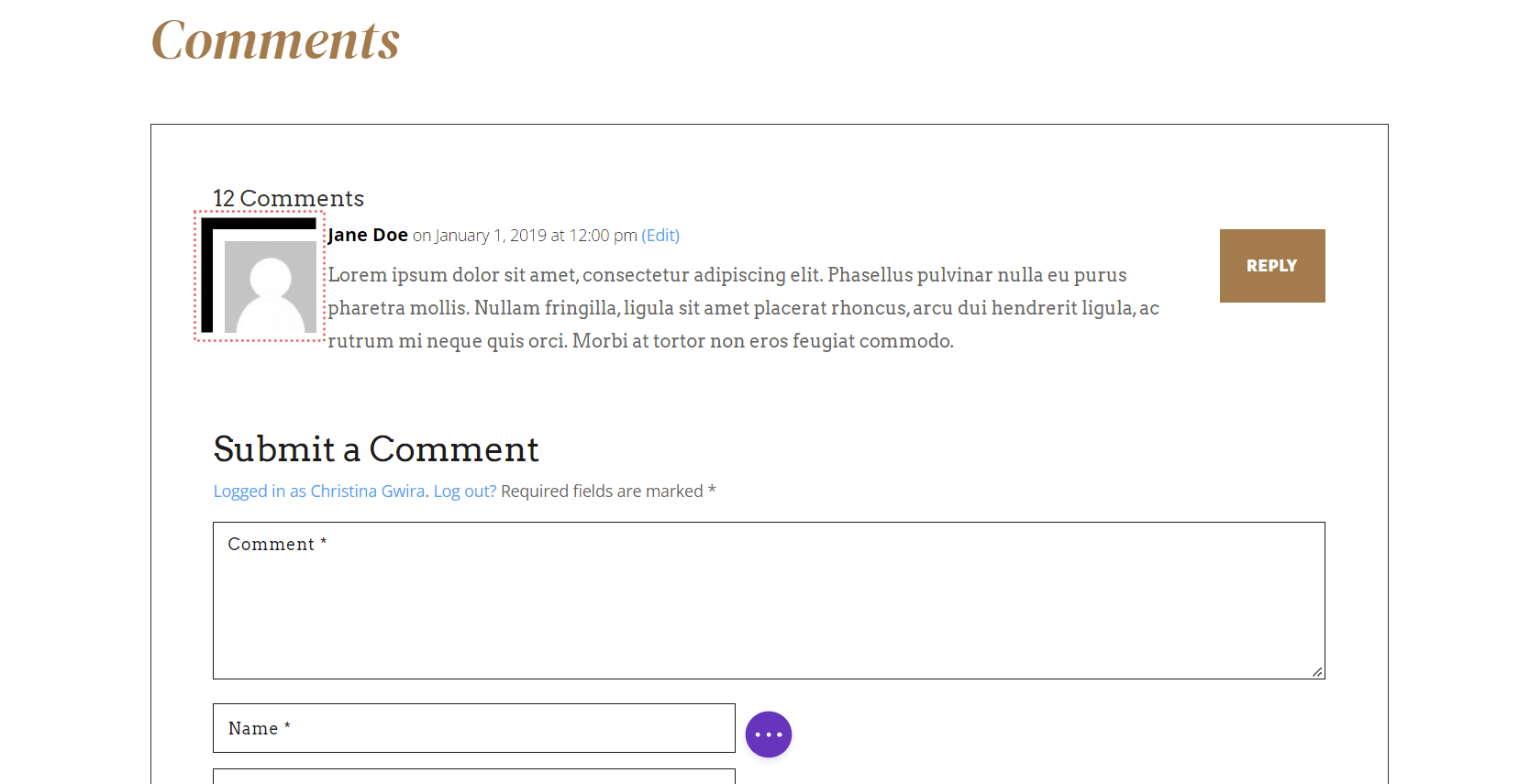The image size is (1530, 784).
Task: Click the Comments page heading
Action: pyautogui.click(x=275, y=39)
